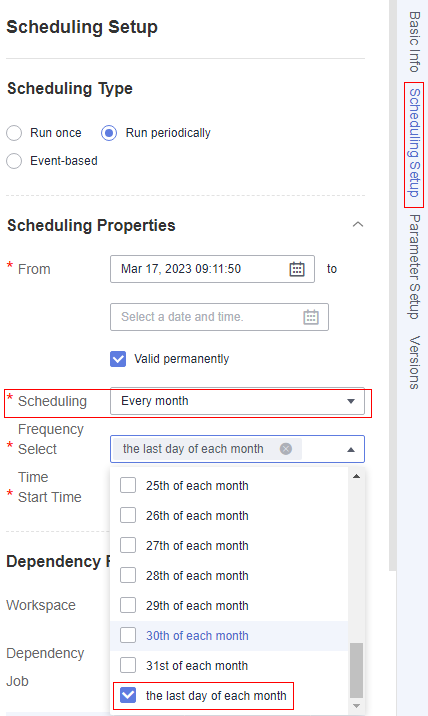Image resolution: width=428 pixels, height=716 pixels.
Task: Select the Run once radio button
Action: [14, 133]
